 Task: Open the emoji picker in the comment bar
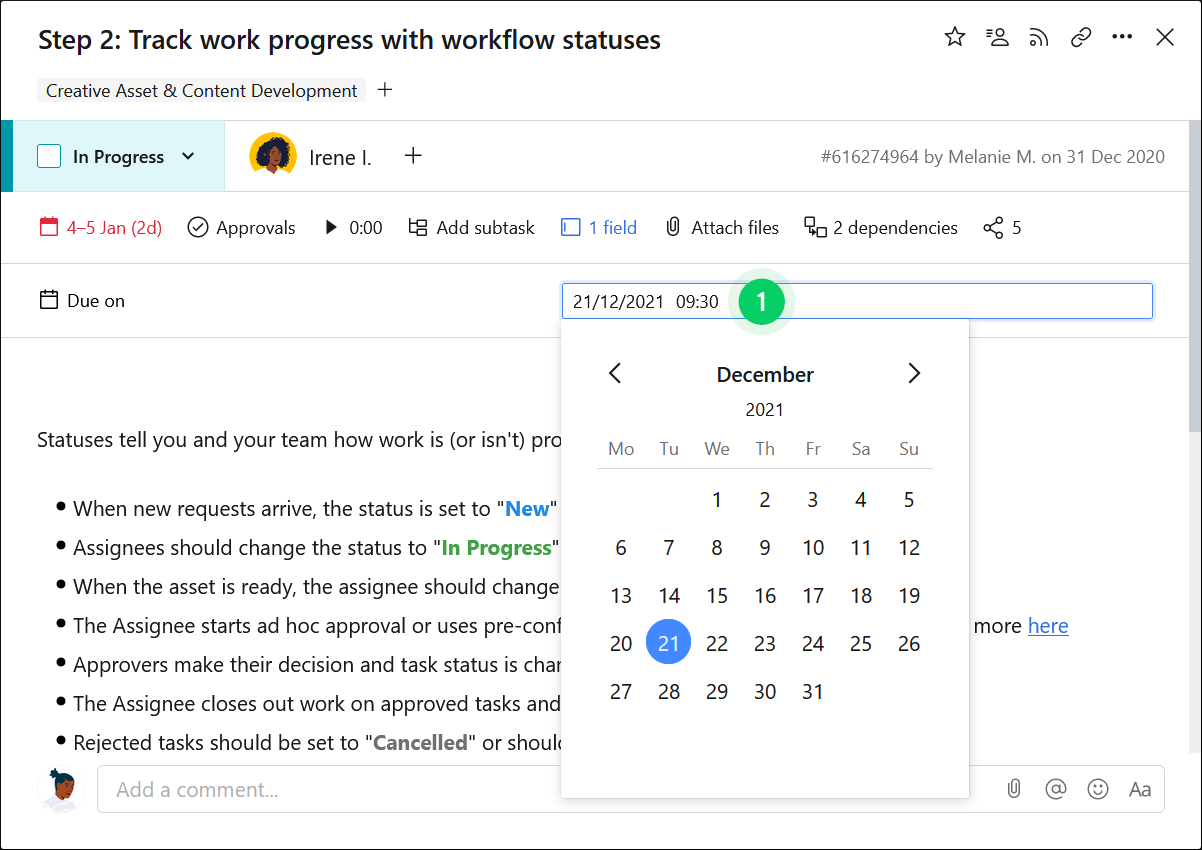pyautogui.click(x=1097, y=789)
